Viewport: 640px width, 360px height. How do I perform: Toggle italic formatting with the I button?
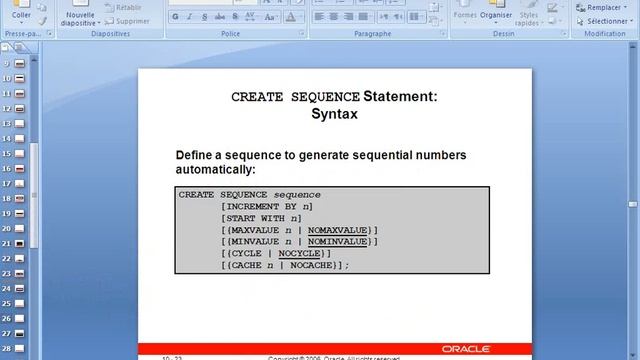point(189,17)
